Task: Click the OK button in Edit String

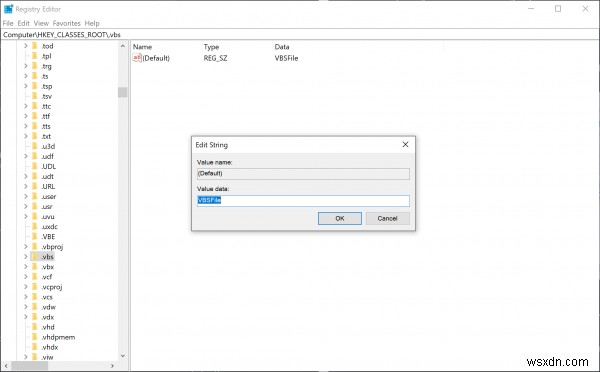Action: pos(340,218)
